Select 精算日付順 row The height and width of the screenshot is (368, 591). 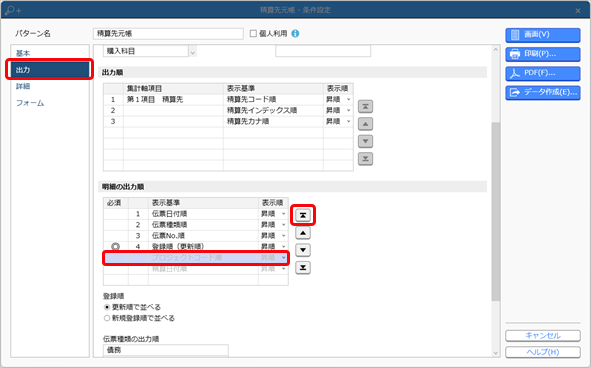tap(196, 269)
